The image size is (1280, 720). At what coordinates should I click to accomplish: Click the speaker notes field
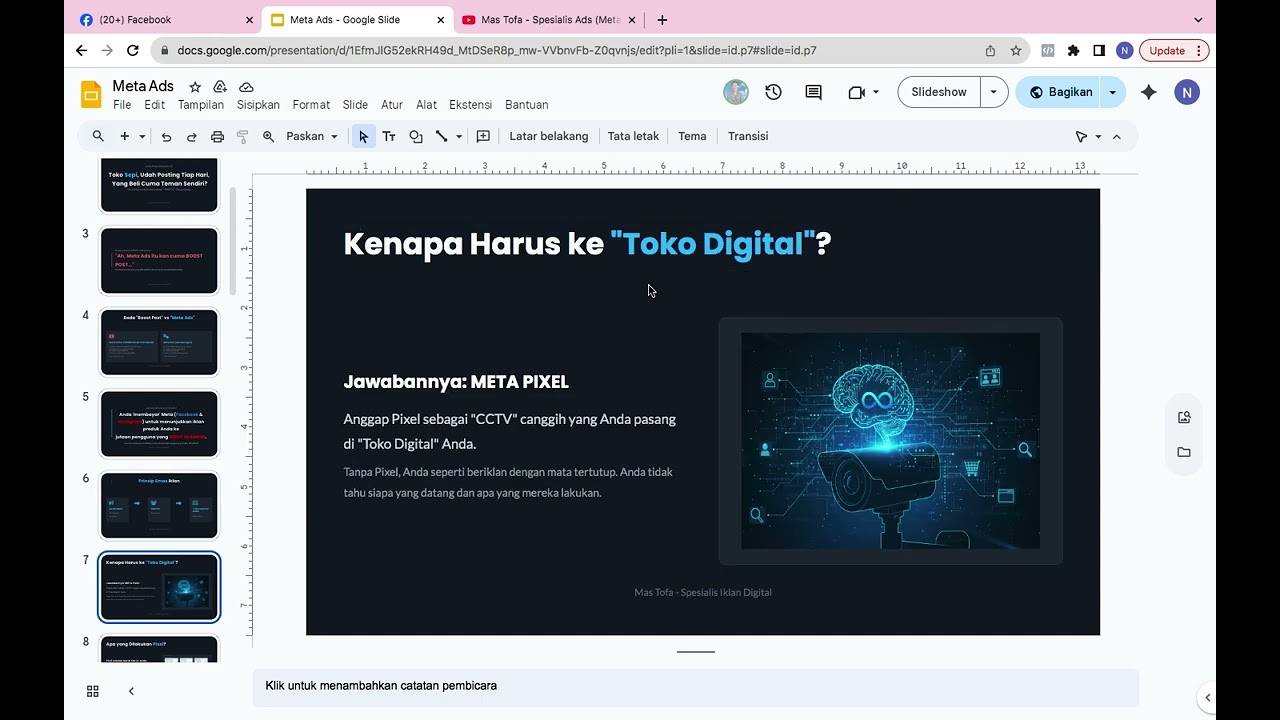click(695, 686)
